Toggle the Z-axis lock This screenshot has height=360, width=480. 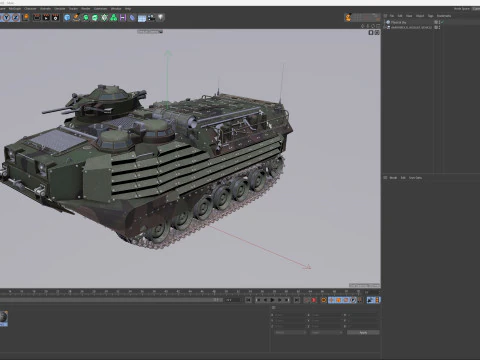pyautogui.click(x=16, y=17)
